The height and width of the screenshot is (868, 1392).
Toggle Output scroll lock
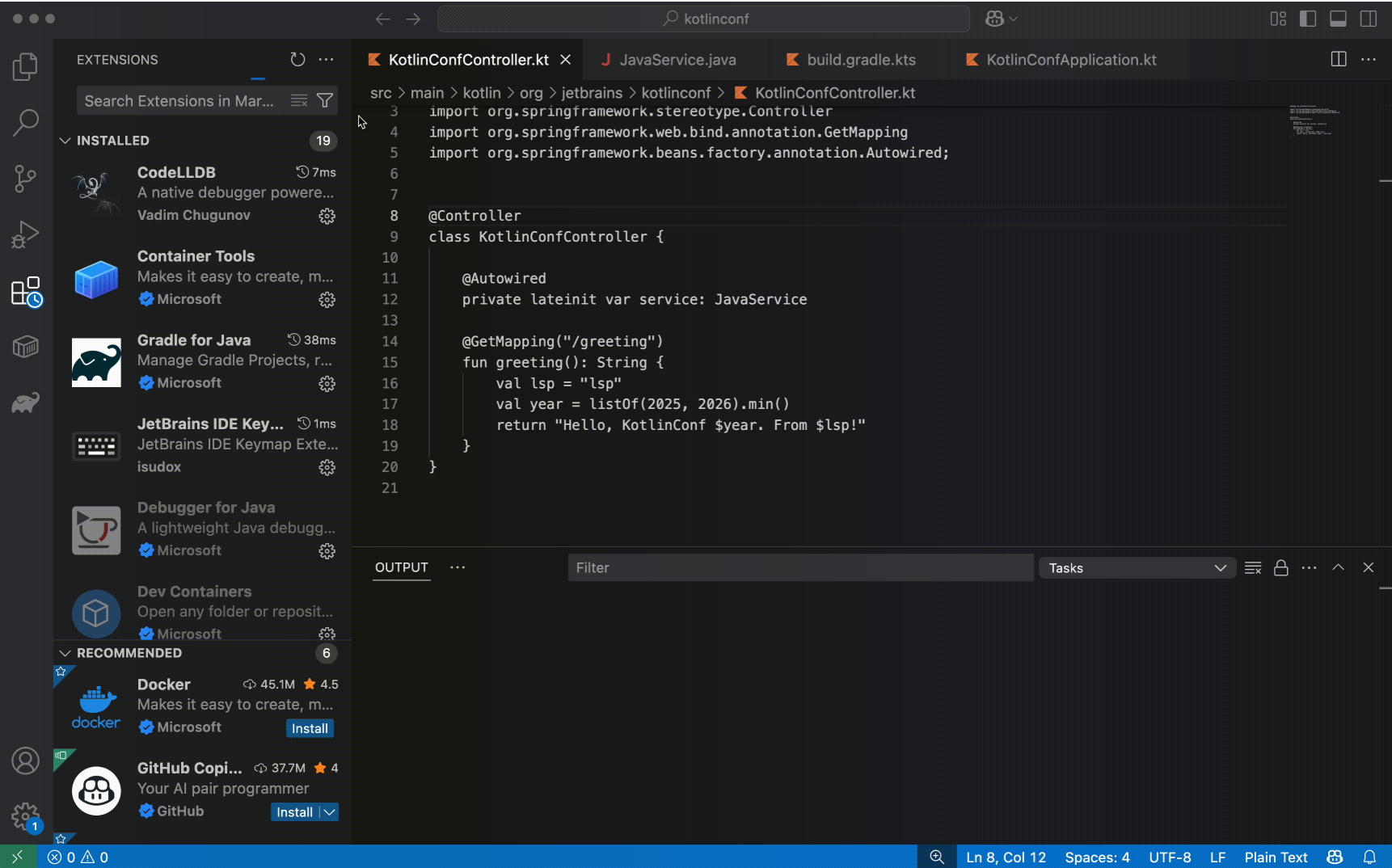tap(1281, 568)
